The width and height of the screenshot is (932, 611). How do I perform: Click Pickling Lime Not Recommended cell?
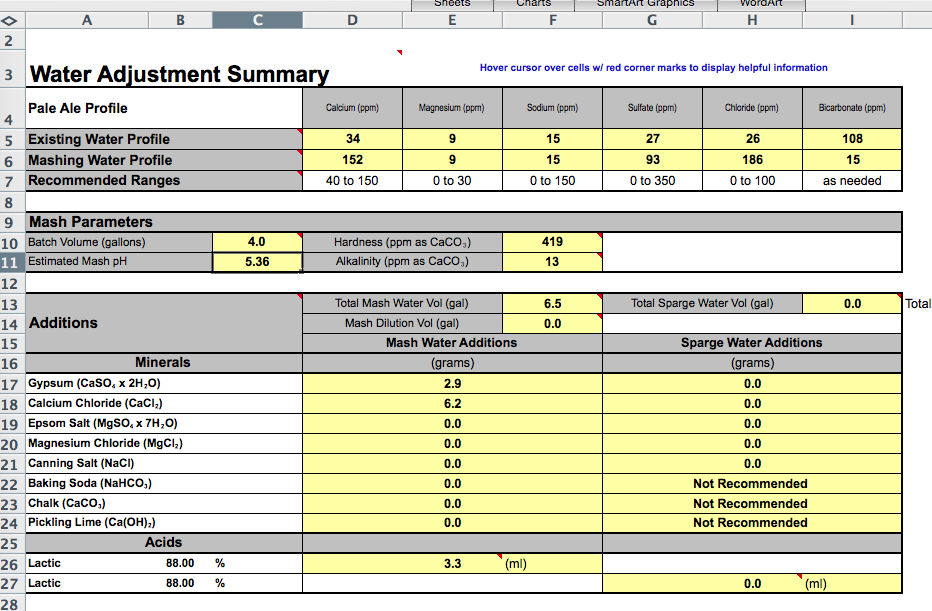pyautogui.click(x=752, y=523)
